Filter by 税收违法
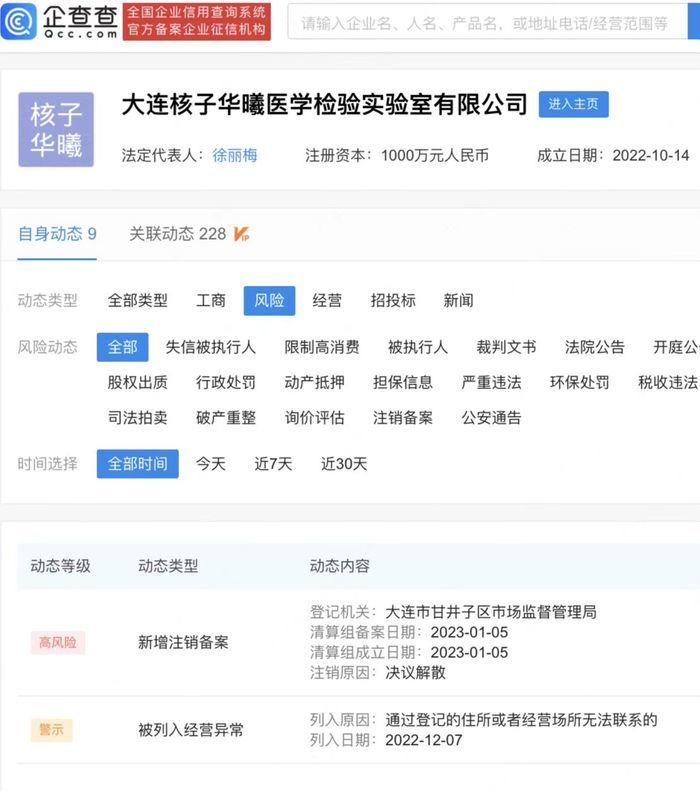 coord(668,382)
